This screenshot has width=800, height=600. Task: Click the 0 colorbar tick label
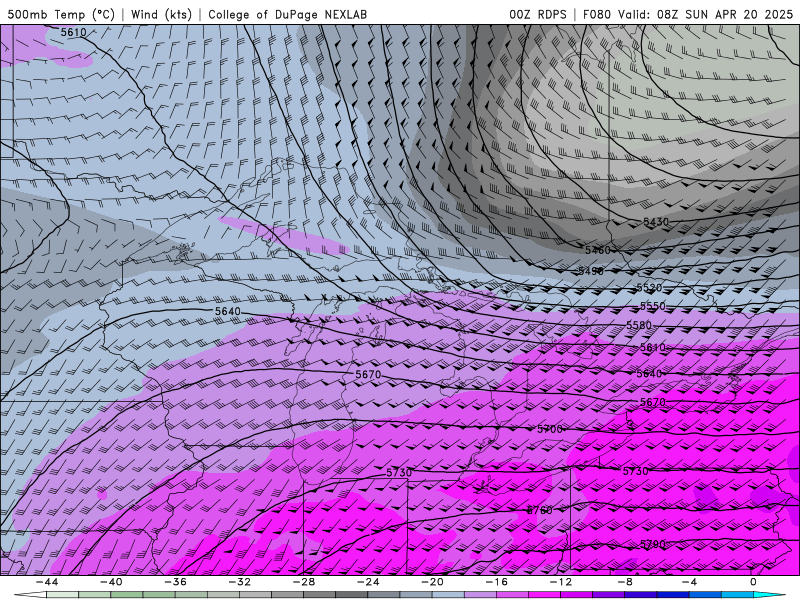tap(753, 582)
